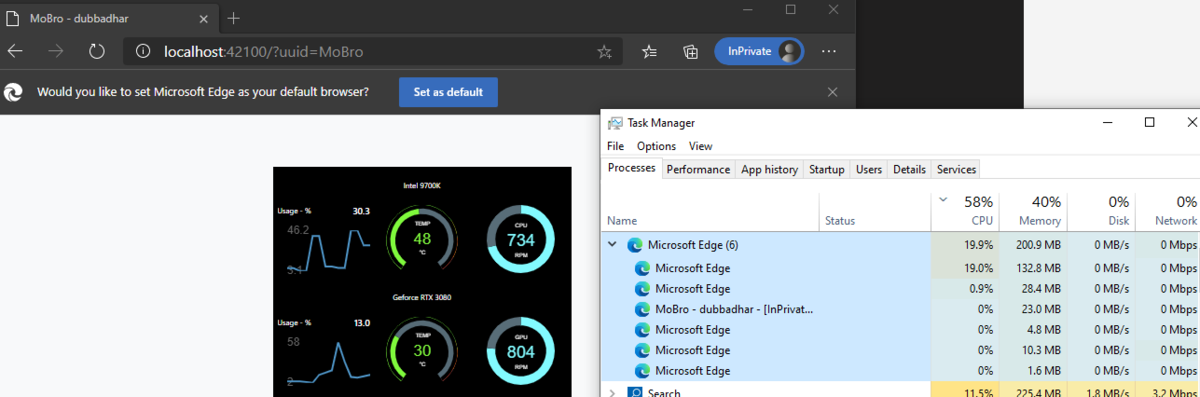Select Microsoft Edge child using 1.6 MB
This screenshot has height=397, width=1200.
[x=900, y=370]
